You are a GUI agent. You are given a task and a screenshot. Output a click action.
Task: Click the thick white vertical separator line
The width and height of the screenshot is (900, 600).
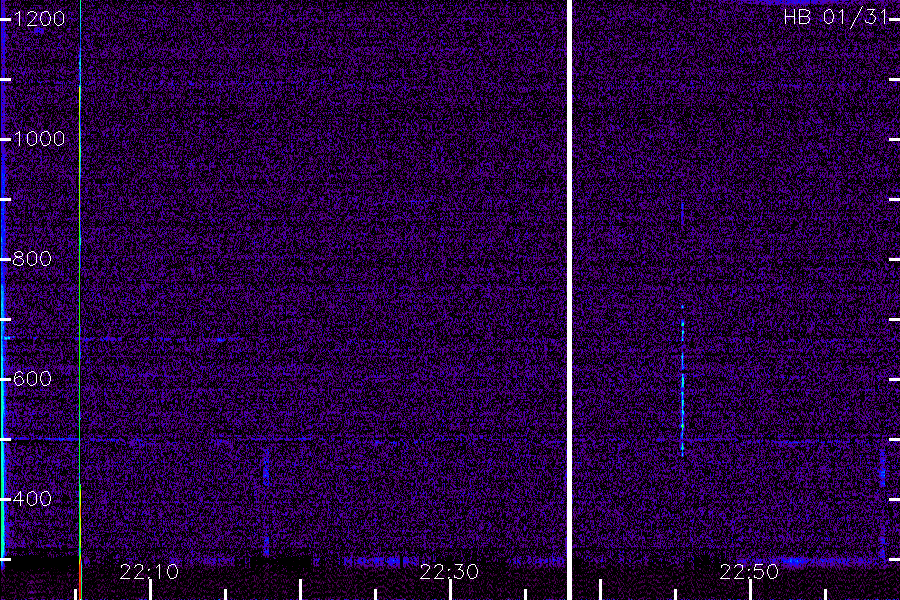tap(569, 300)
